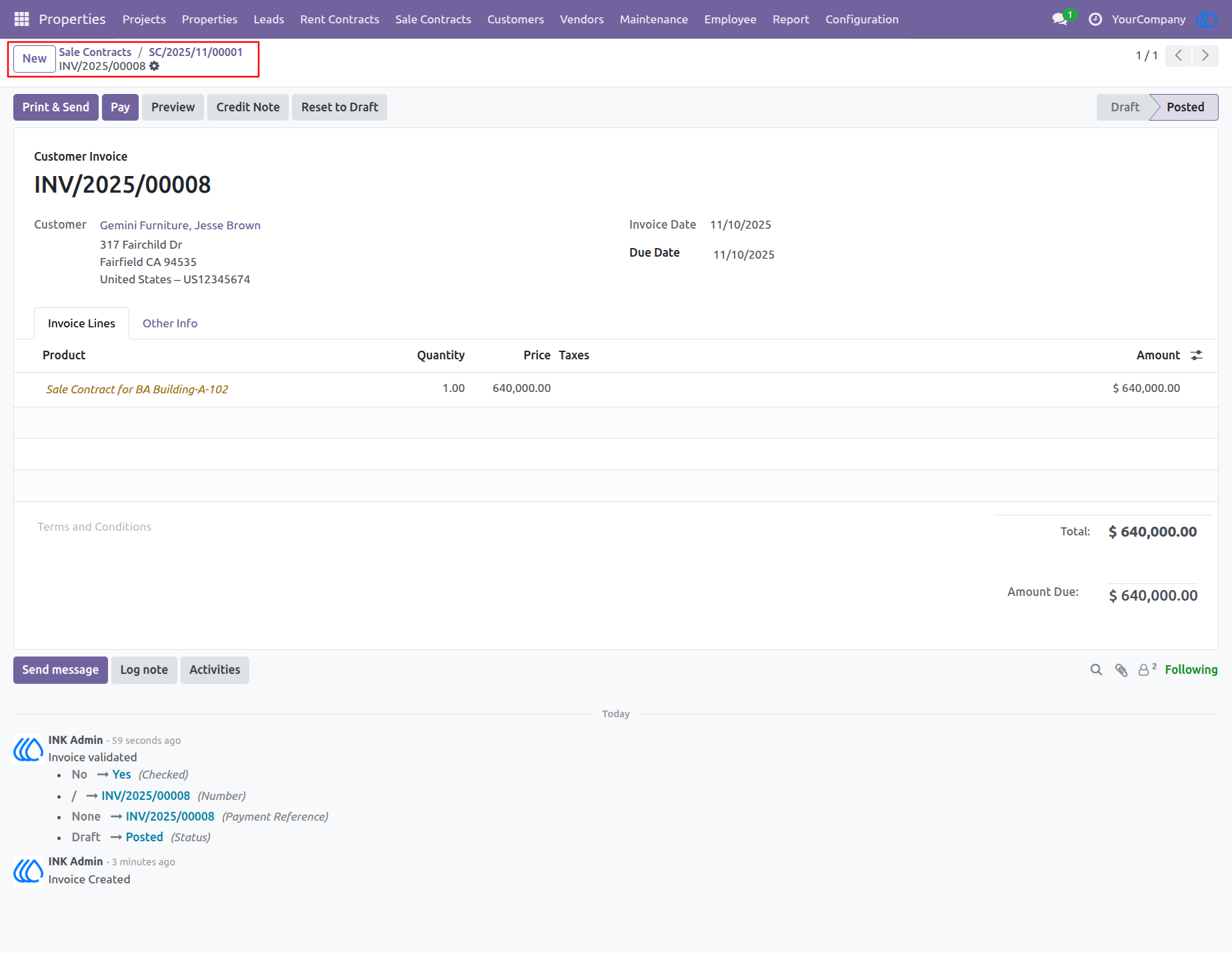
Task: Open the Leads menu
Action: point(269,19)
